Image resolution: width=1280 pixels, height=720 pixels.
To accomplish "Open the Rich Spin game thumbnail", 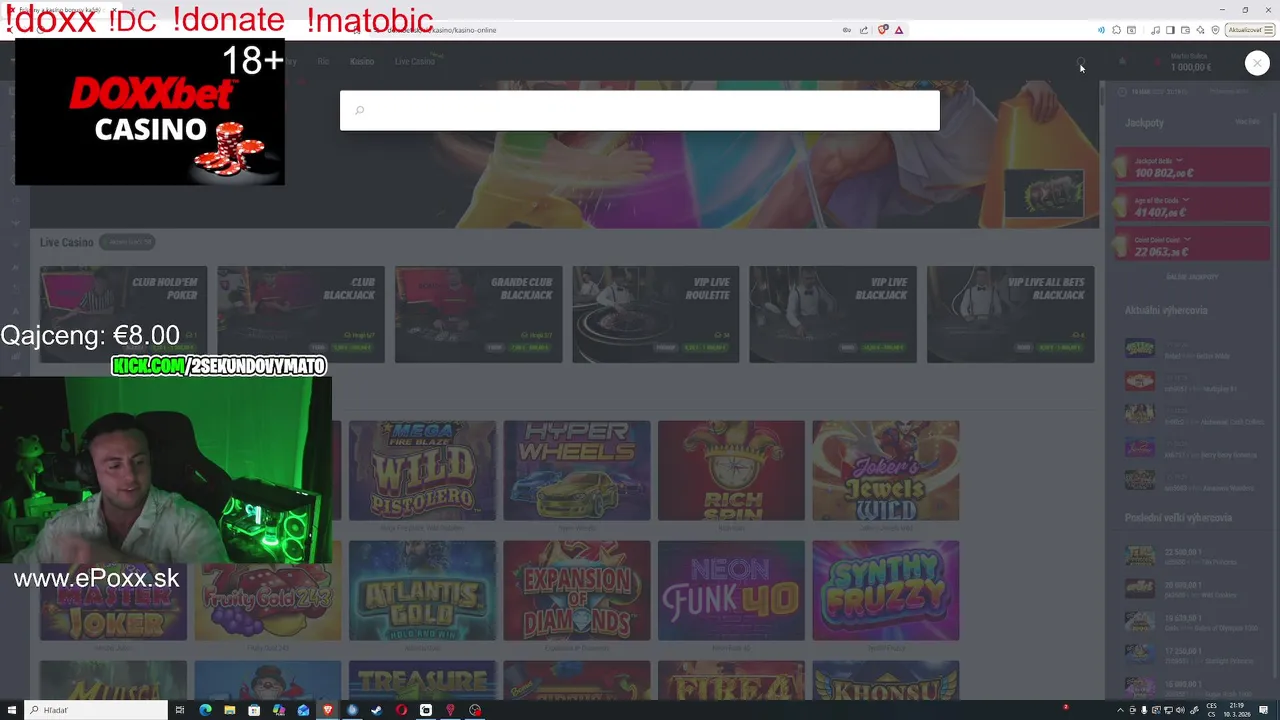I will coord(731,470).
